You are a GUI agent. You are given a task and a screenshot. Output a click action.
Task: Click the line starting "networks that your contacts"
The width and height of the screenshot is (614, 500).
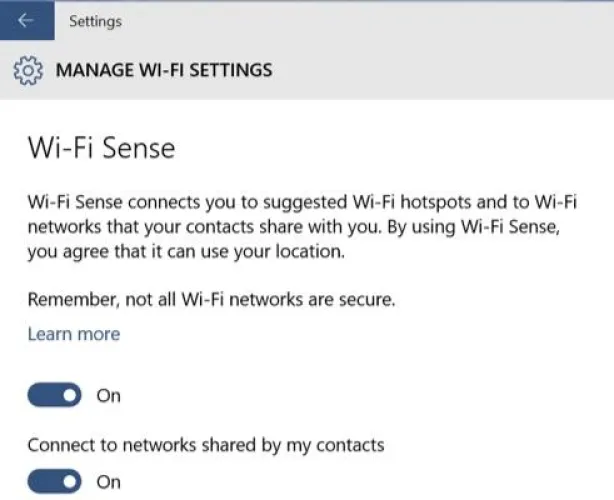(302, 227)
